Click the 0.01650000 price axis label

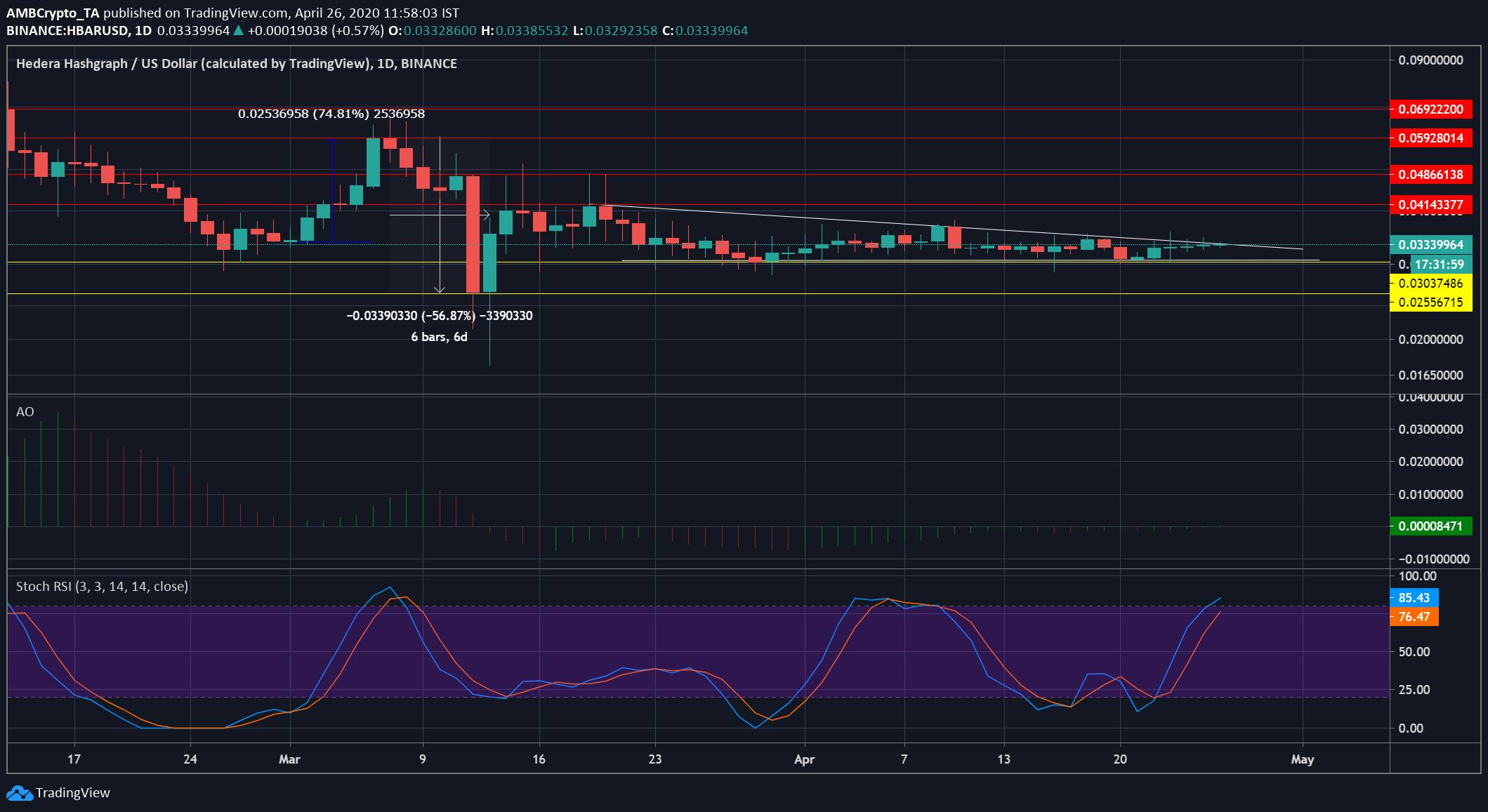pos(1431,375)
